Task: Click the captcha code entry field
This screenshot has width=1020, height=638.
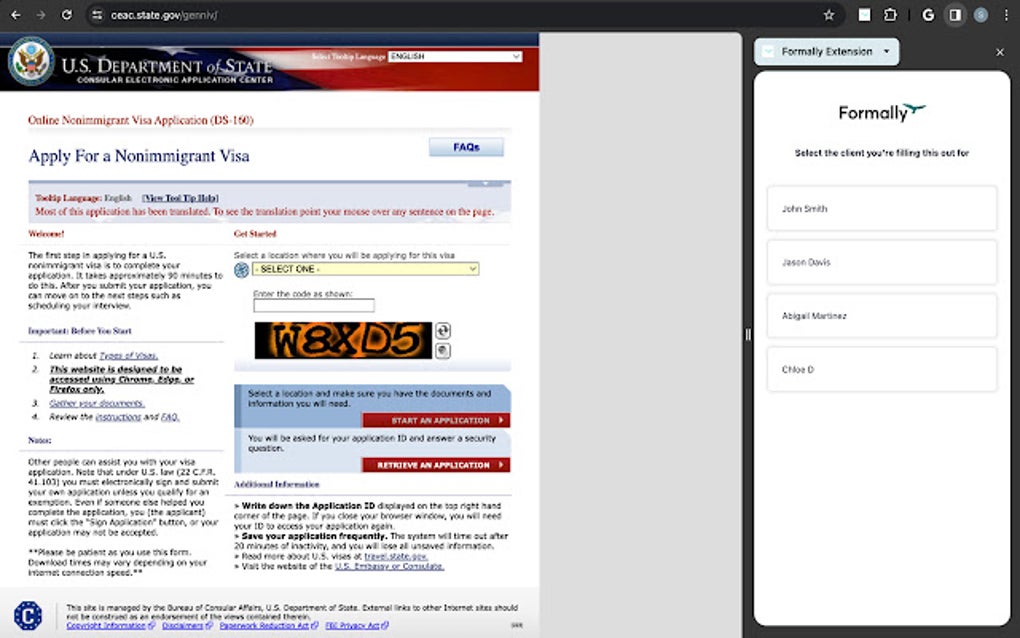Action: pos(312,304)
